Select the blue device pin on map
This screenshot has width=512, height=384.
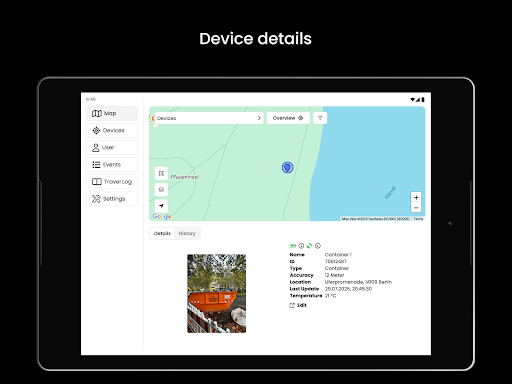pos(287,167)
